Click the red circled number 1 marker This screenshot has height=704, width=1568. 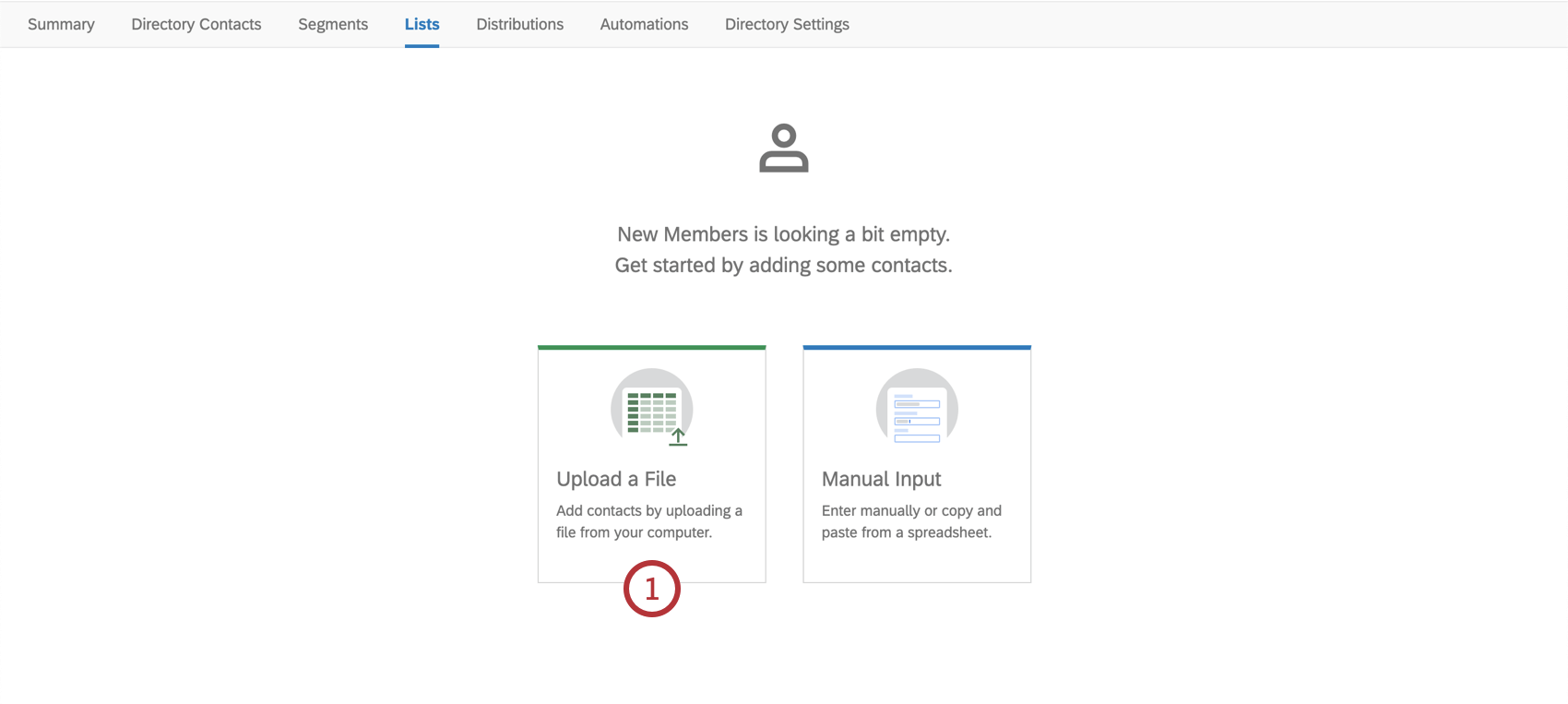652,589
